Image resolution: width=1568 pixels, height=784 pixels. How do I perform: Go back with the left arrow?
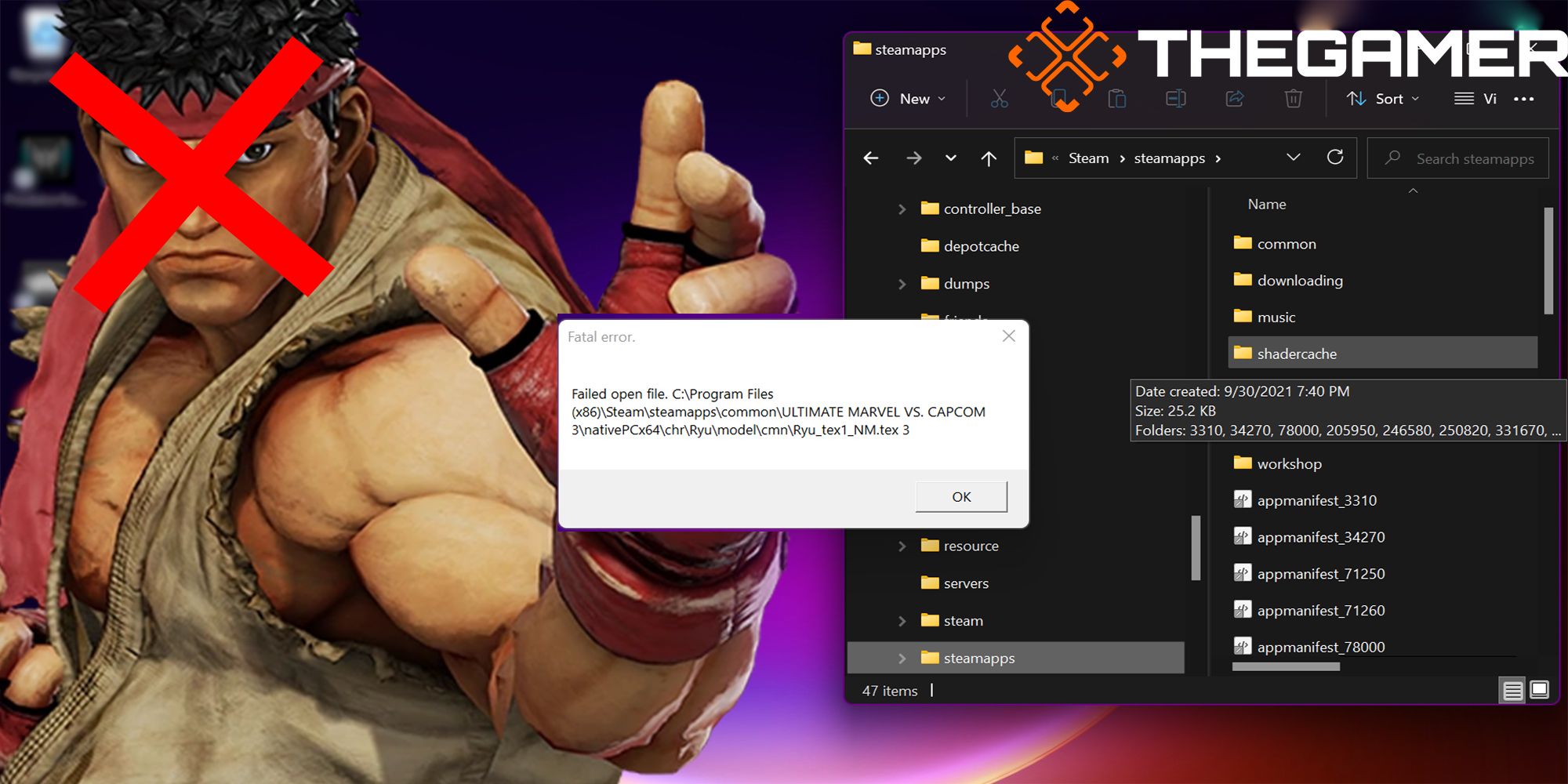871,158
